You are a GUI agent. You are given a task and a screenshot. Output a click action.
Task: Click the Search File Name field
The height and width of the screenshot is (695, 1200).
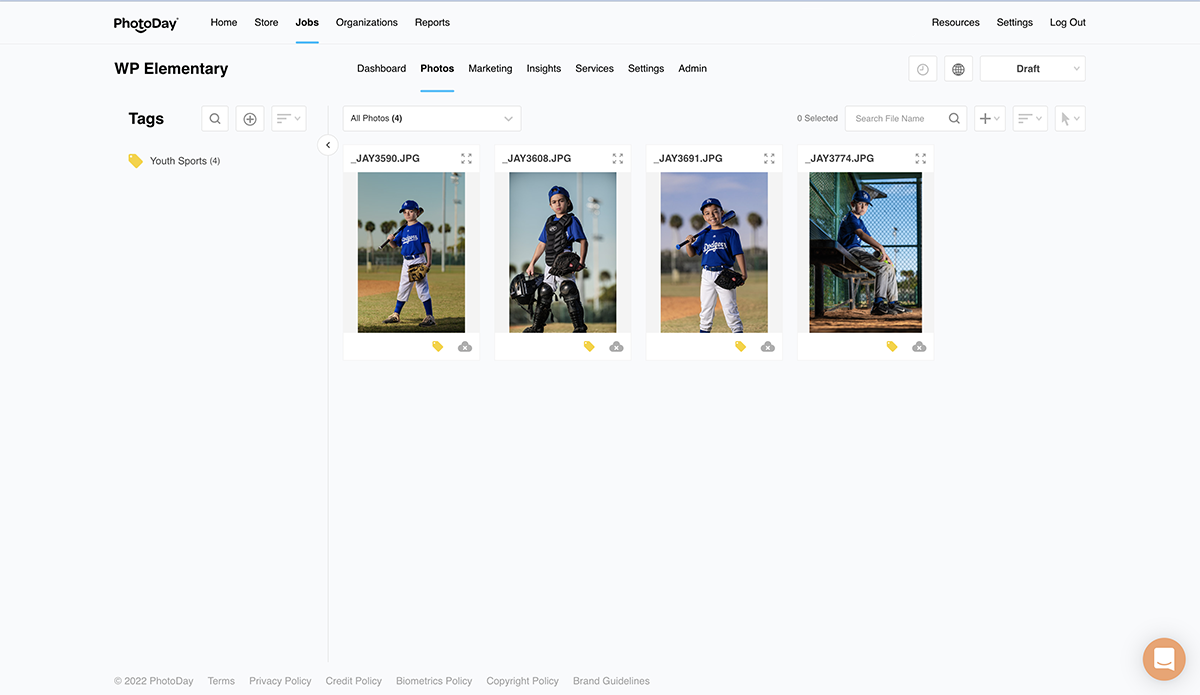click(895, 119)
